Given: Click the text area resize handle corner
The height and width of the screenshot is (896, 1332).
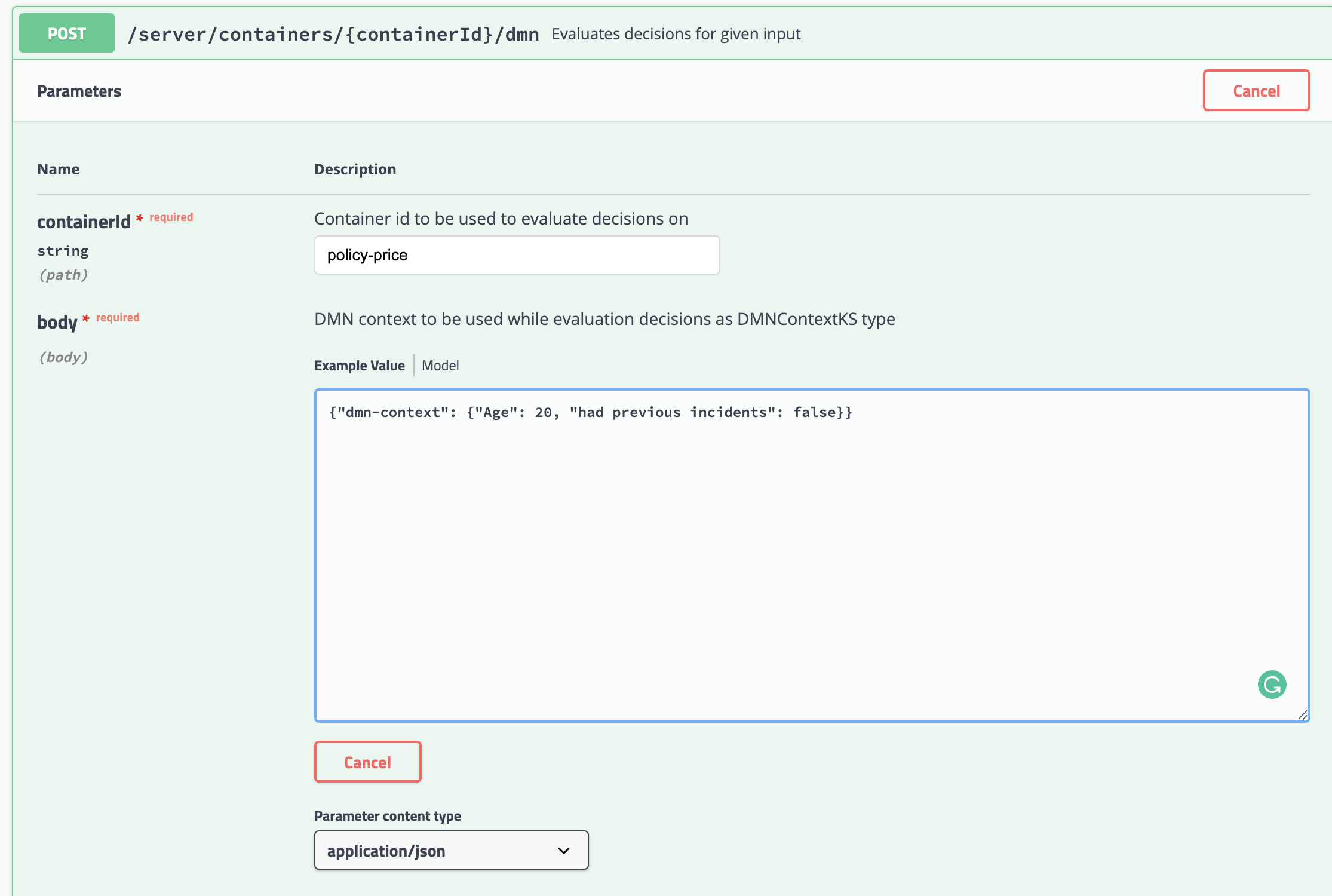Looking at the screenshot, I should click(1303, 714).
